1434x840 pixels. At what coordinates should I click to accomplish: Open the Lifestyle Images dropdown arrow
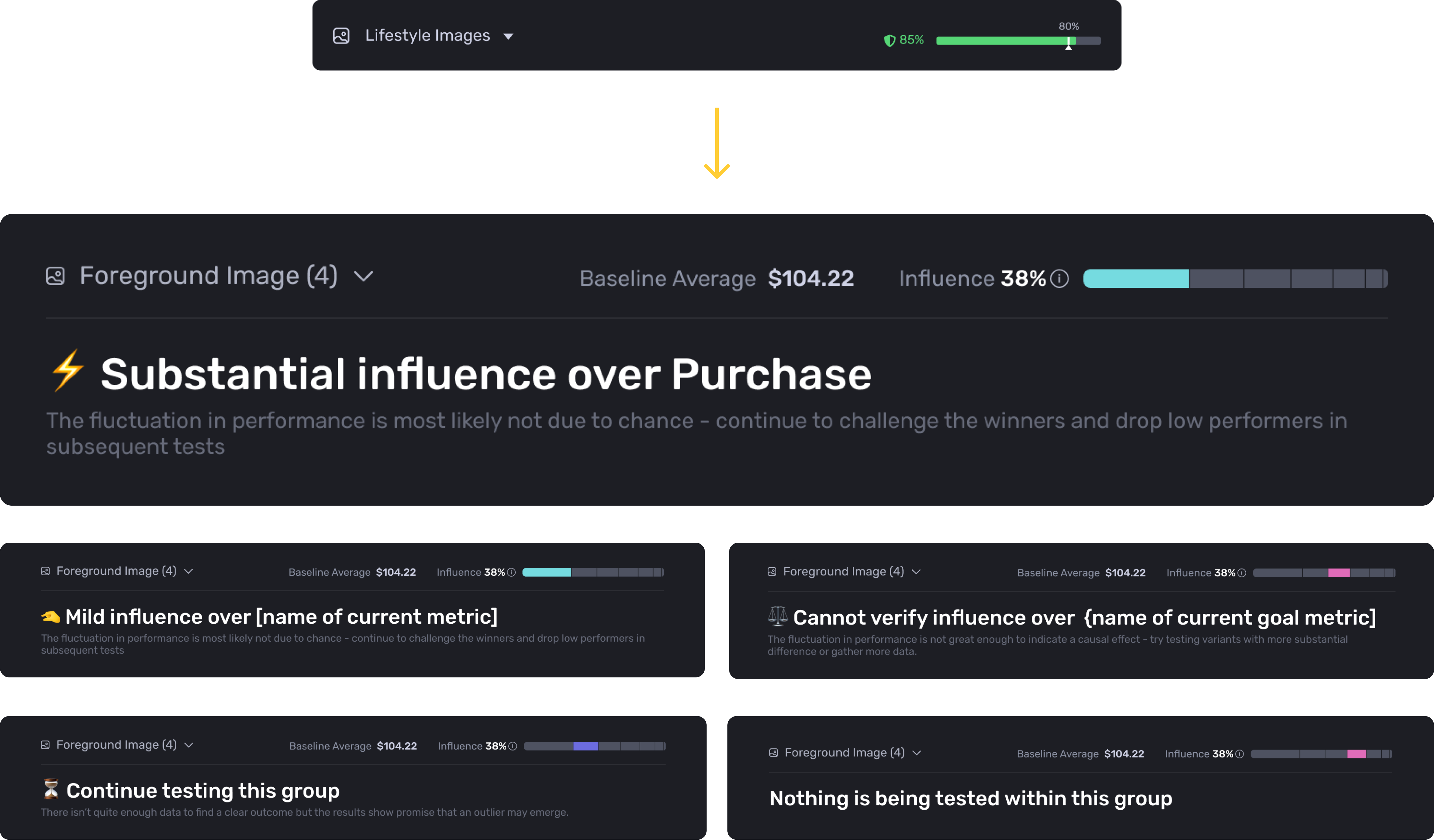(508, 36)
